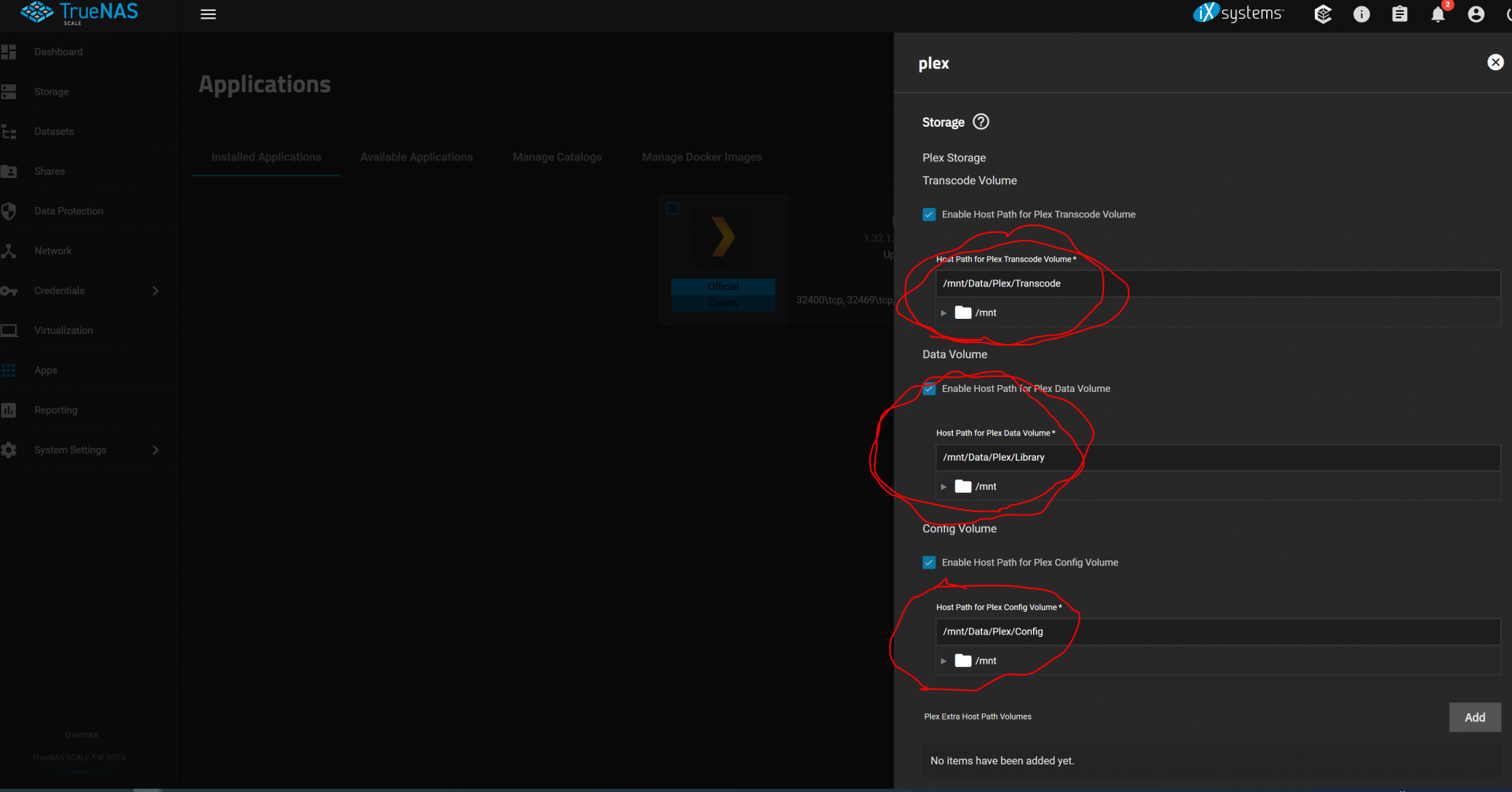Click the System Settings gear icon
Screen dimensions: 1512x792
click(x=9, y=450)
